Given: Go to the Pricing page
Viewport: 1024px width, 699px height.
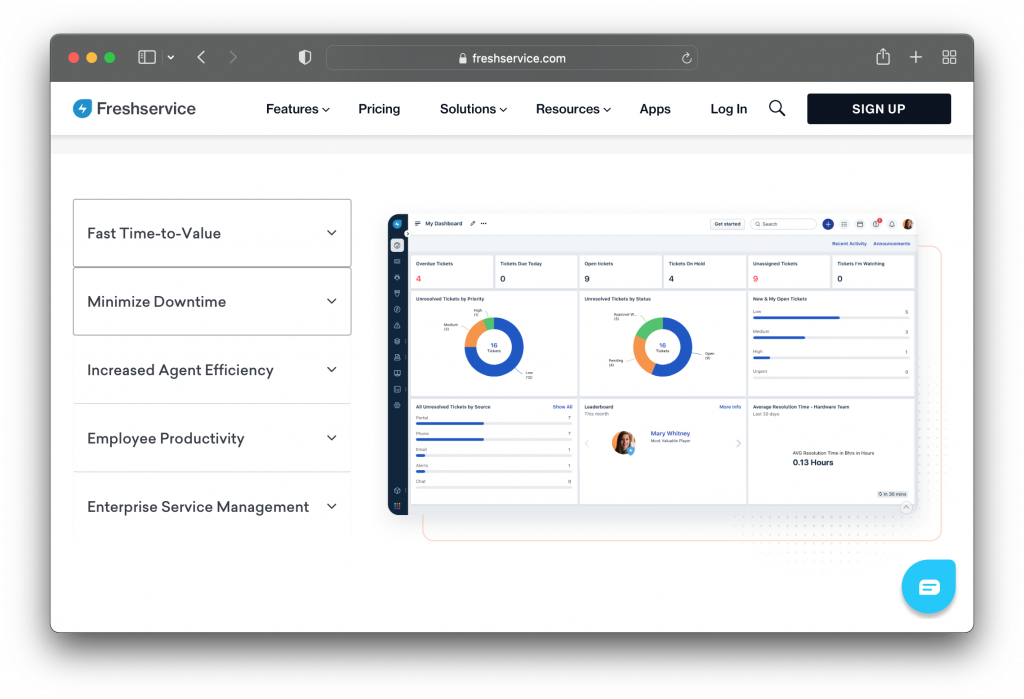Looking at the screenshot, I should click(379, 109).
